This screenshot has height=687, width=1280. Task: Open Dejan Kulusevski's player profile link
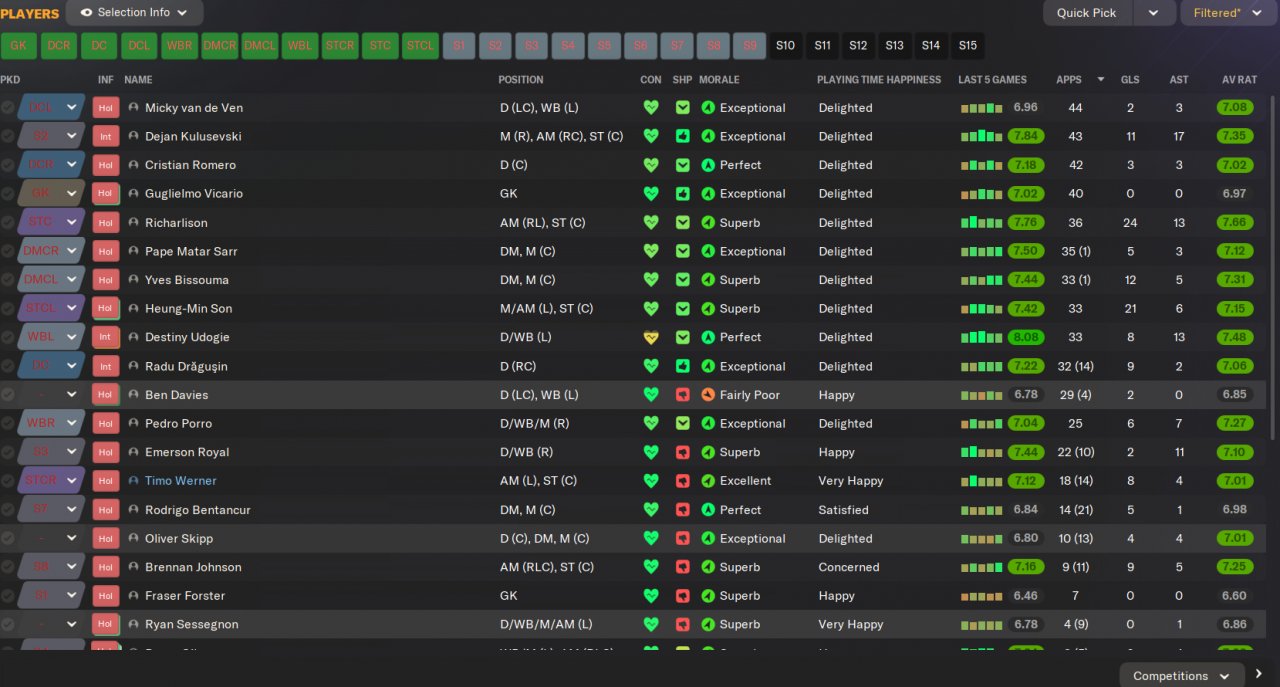[193, 136]
